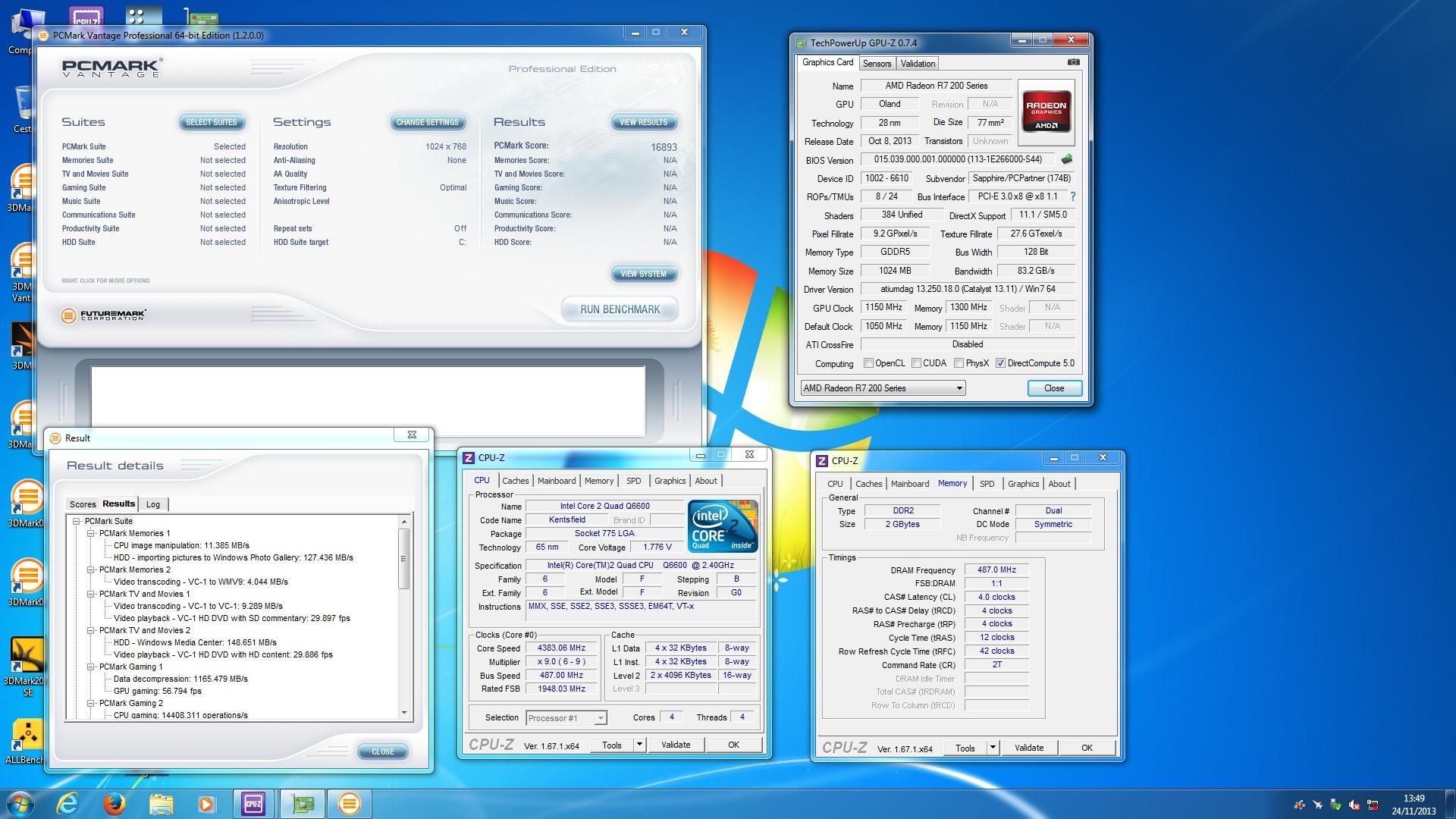The image size is (1456, 819).
Task: Open the Log tab in Result window
Action: click(153, 504)
